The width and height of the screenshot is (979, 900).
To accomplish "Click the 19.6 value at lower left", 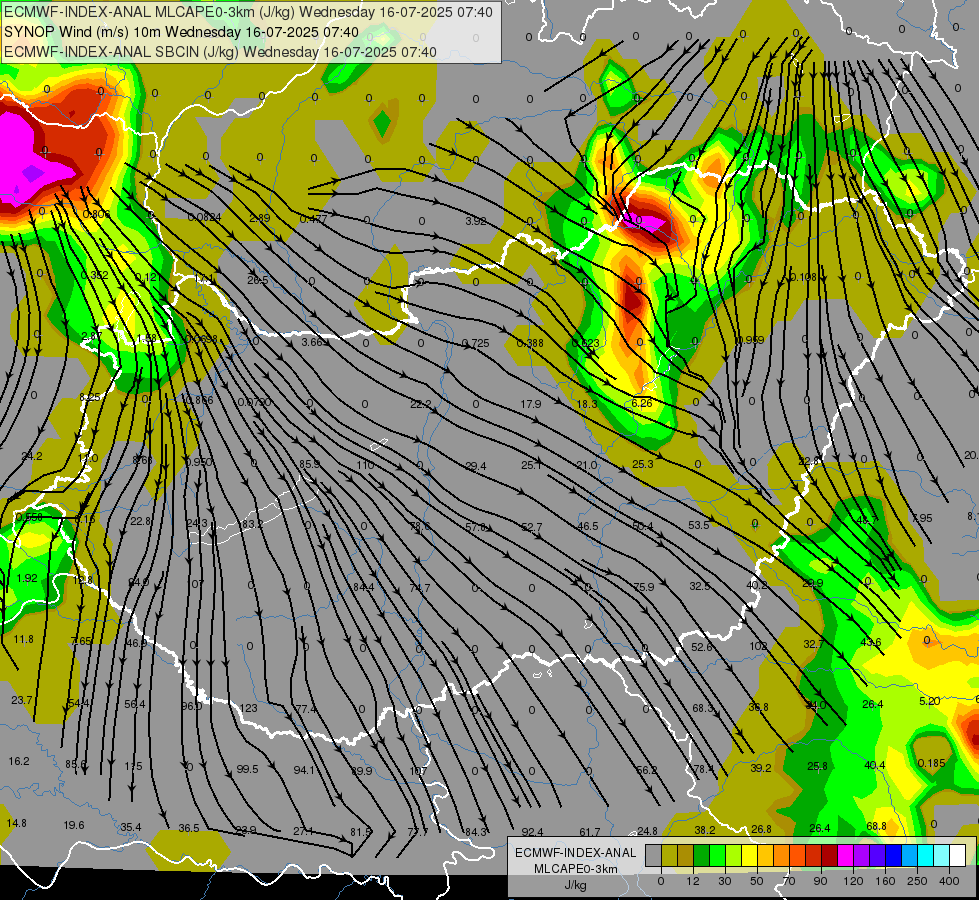I will (x=74, y=825).
